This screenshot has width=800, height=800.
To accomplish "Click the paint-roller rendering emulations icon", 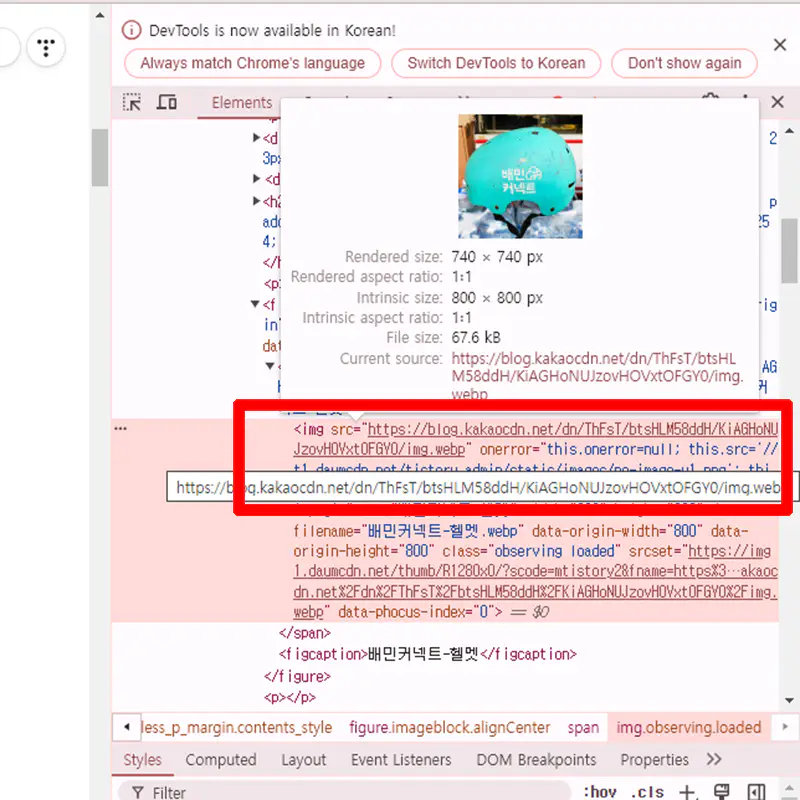I will (x=721, y=792).
